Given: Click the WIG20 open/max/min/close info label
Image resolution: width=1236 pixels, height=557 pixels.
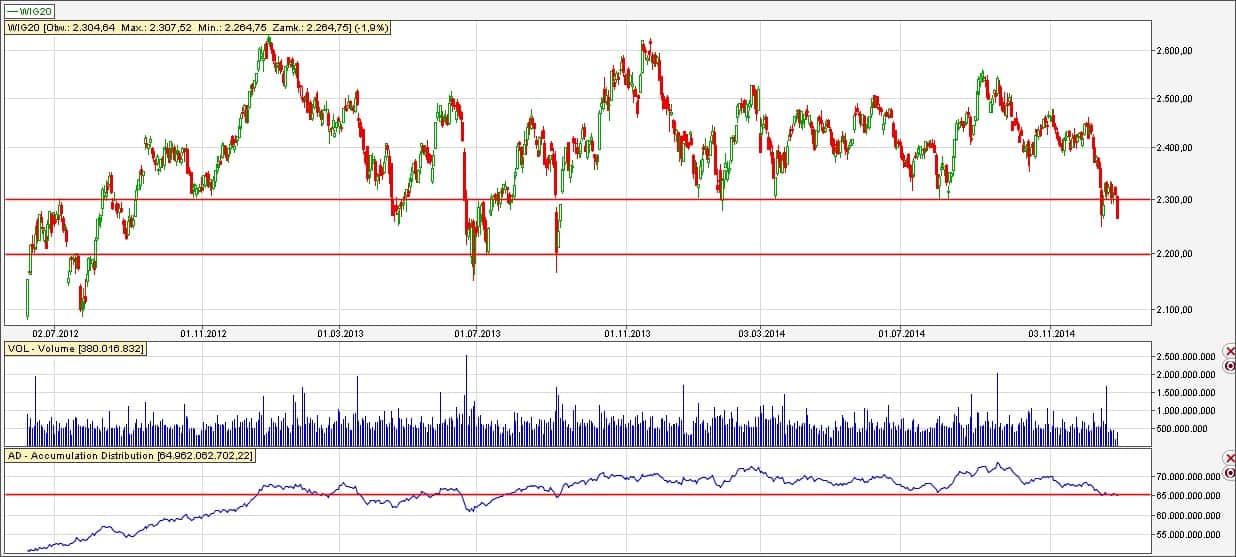Looking at the screenshot, I should click(x=198, y=27).
